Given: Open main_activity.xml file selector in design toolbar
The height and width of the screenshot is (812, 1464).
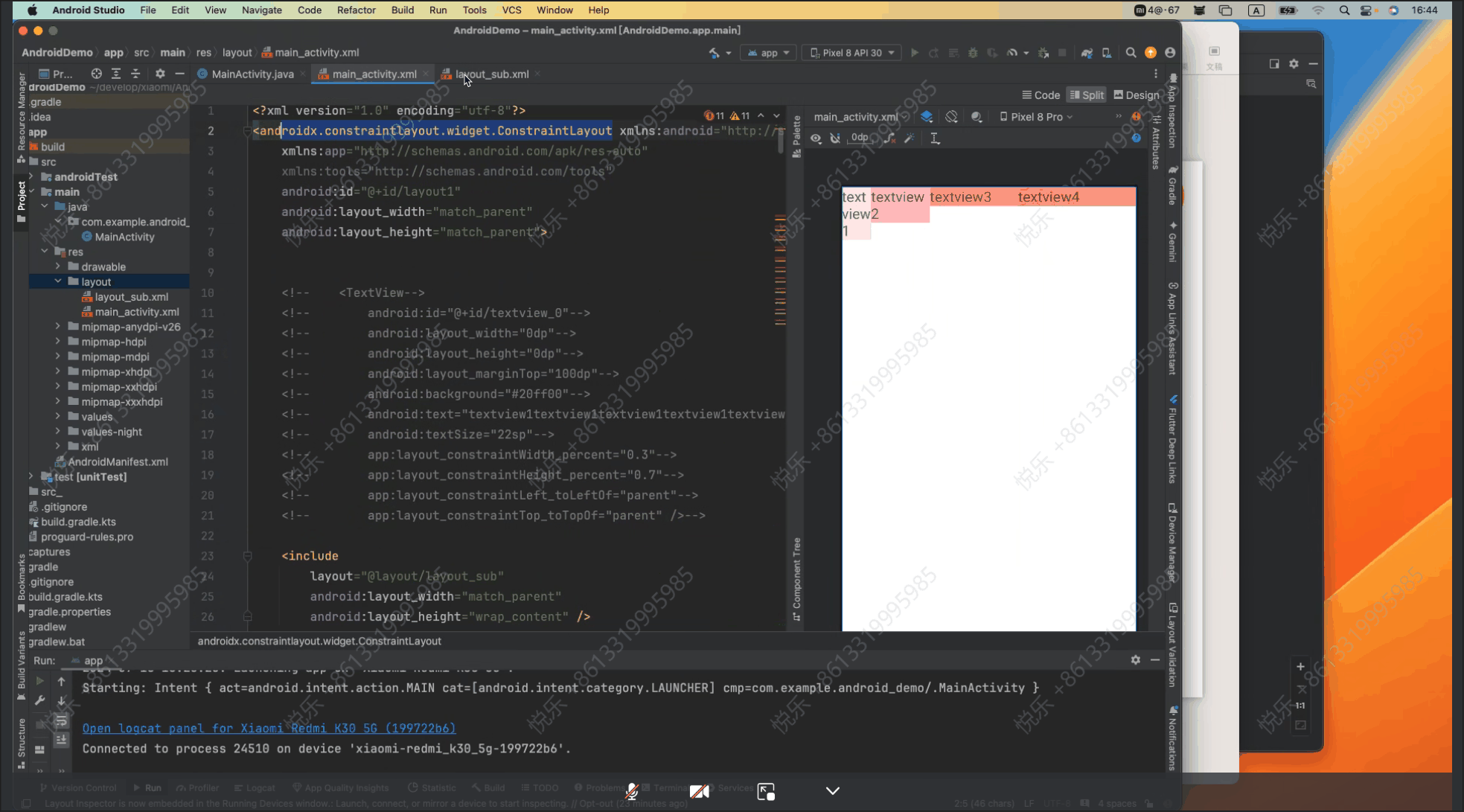Looking at the screenshot, I should pyautogui.click(x=860, y=117).
